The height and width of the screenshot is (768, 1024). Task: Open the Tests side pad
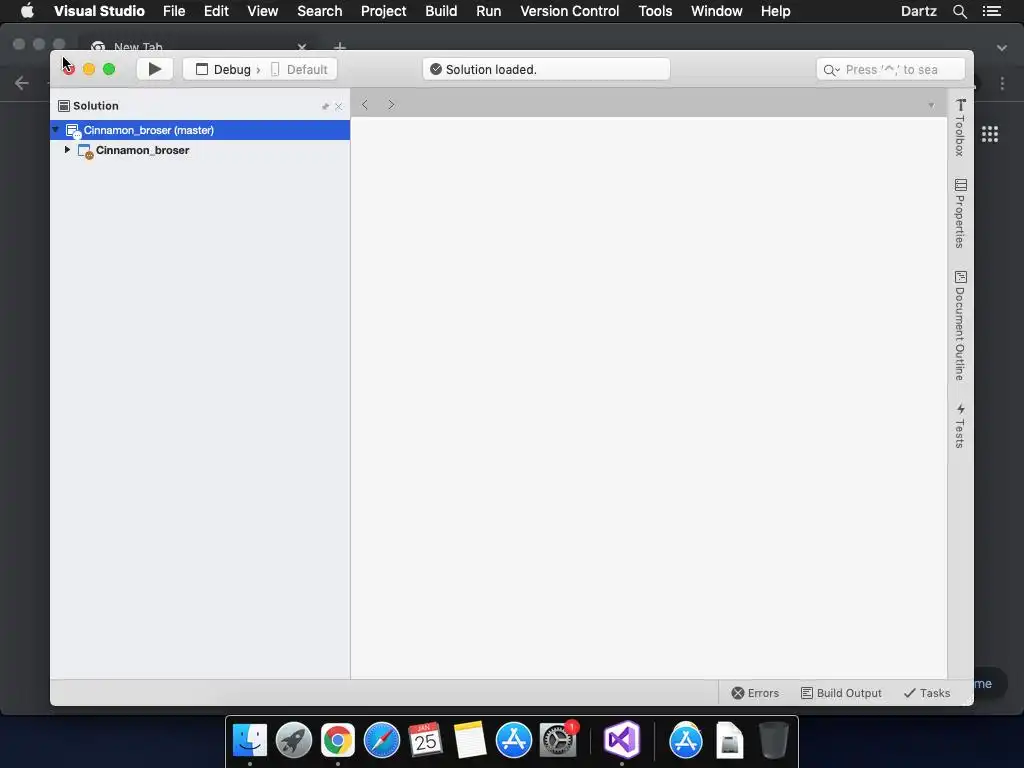(x=960, y=426)
